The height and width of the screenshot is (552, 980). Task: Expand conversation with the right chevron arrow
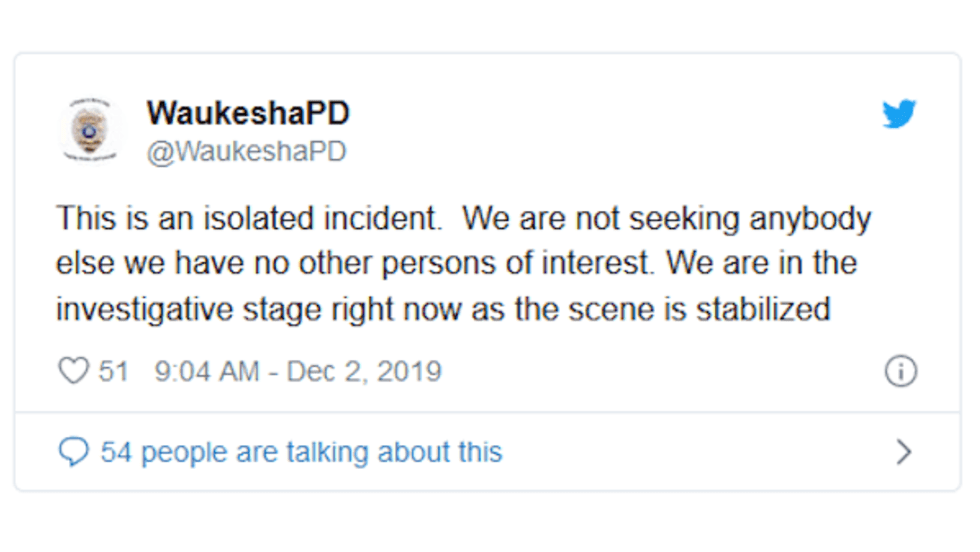903,452
